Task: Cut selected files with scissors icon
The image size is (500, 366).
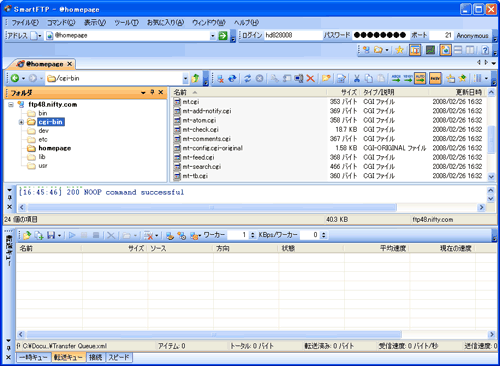Action: point(357,78)
